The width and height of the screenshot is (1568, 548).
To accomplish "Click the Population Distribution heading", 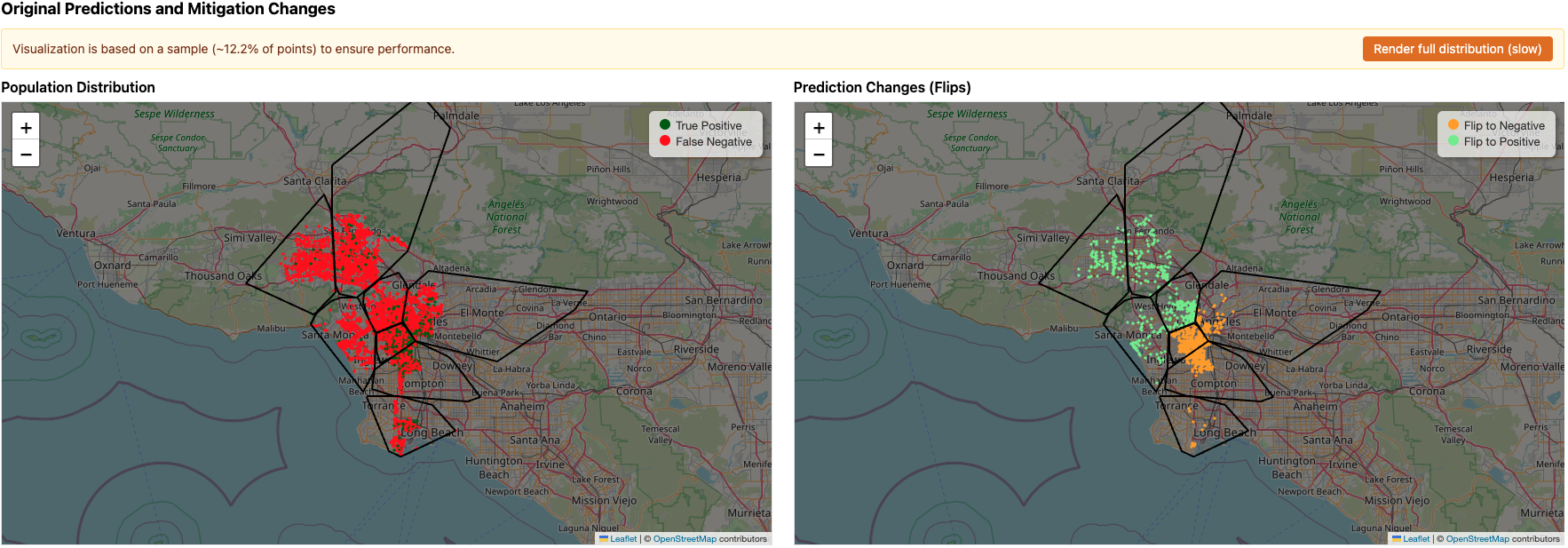I will (78, 87).
